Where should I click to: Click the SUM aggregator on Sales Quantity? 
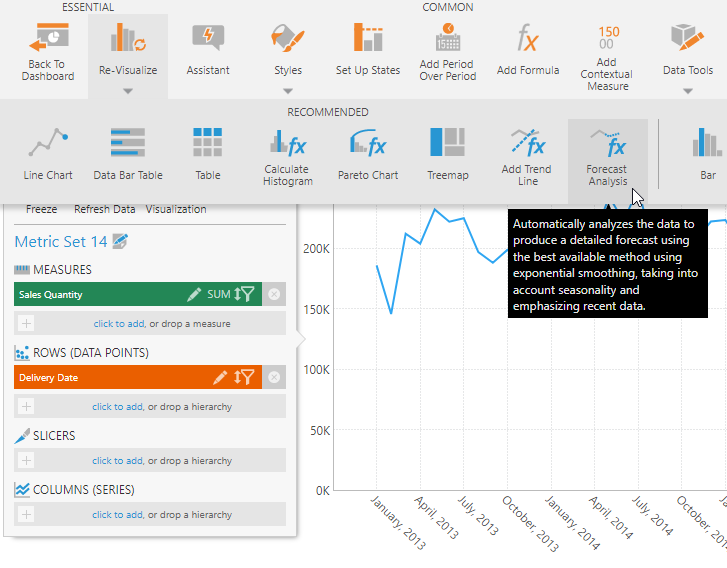[218, 294]
